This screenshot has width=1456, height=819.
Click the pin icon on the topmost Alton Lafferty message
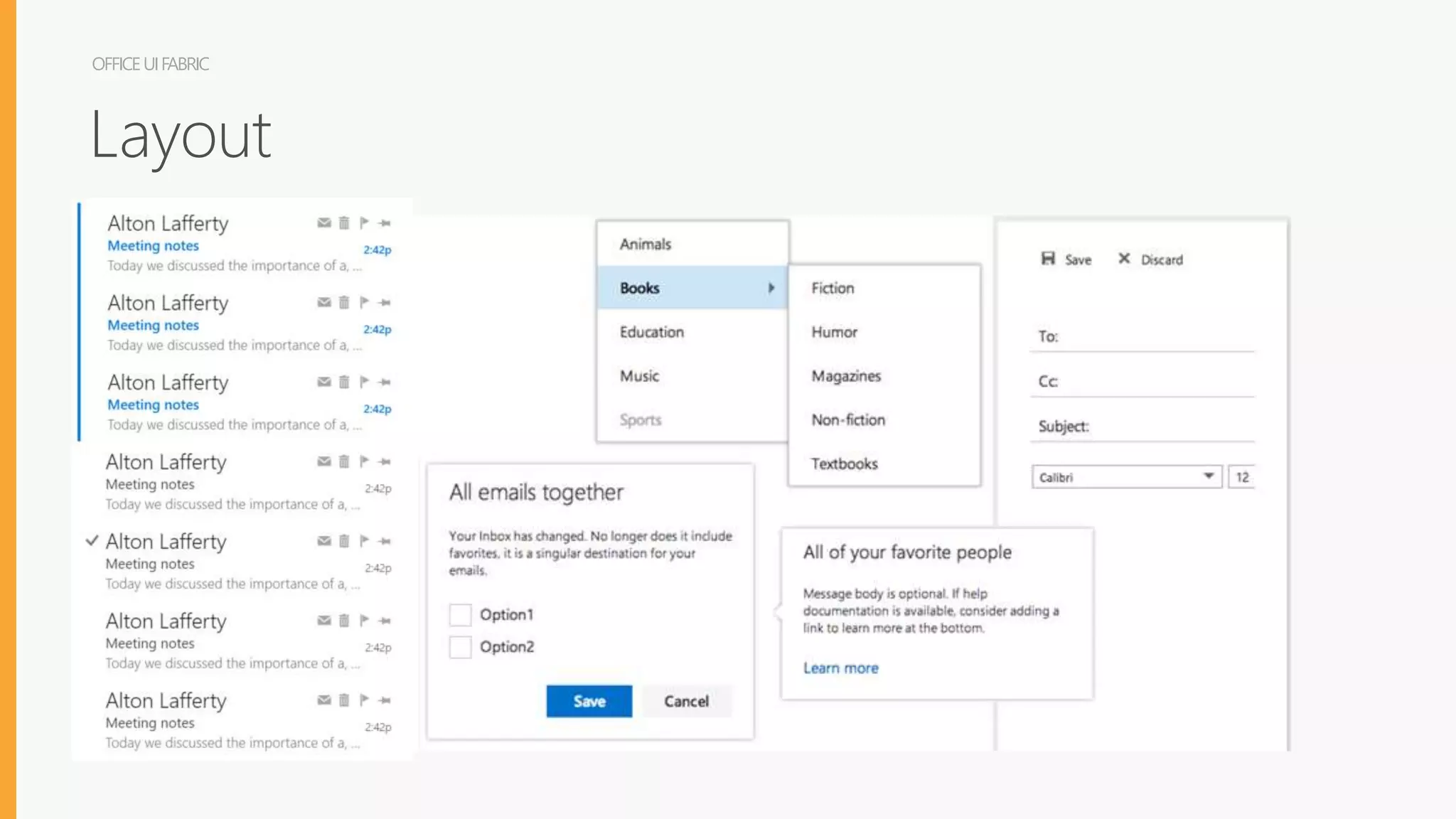(385, 223)
